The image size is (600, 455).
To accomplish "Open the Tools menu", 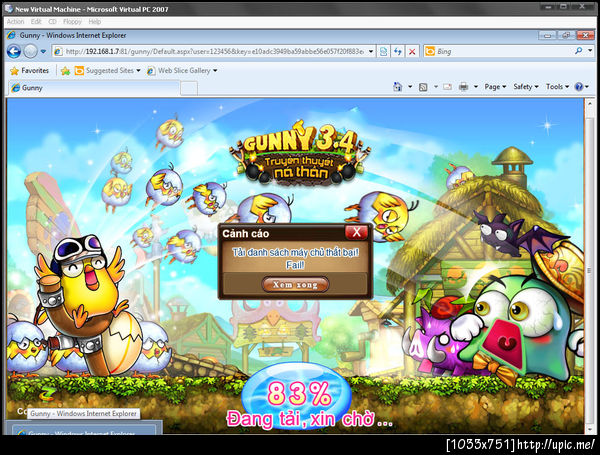I will pos(557,87).
